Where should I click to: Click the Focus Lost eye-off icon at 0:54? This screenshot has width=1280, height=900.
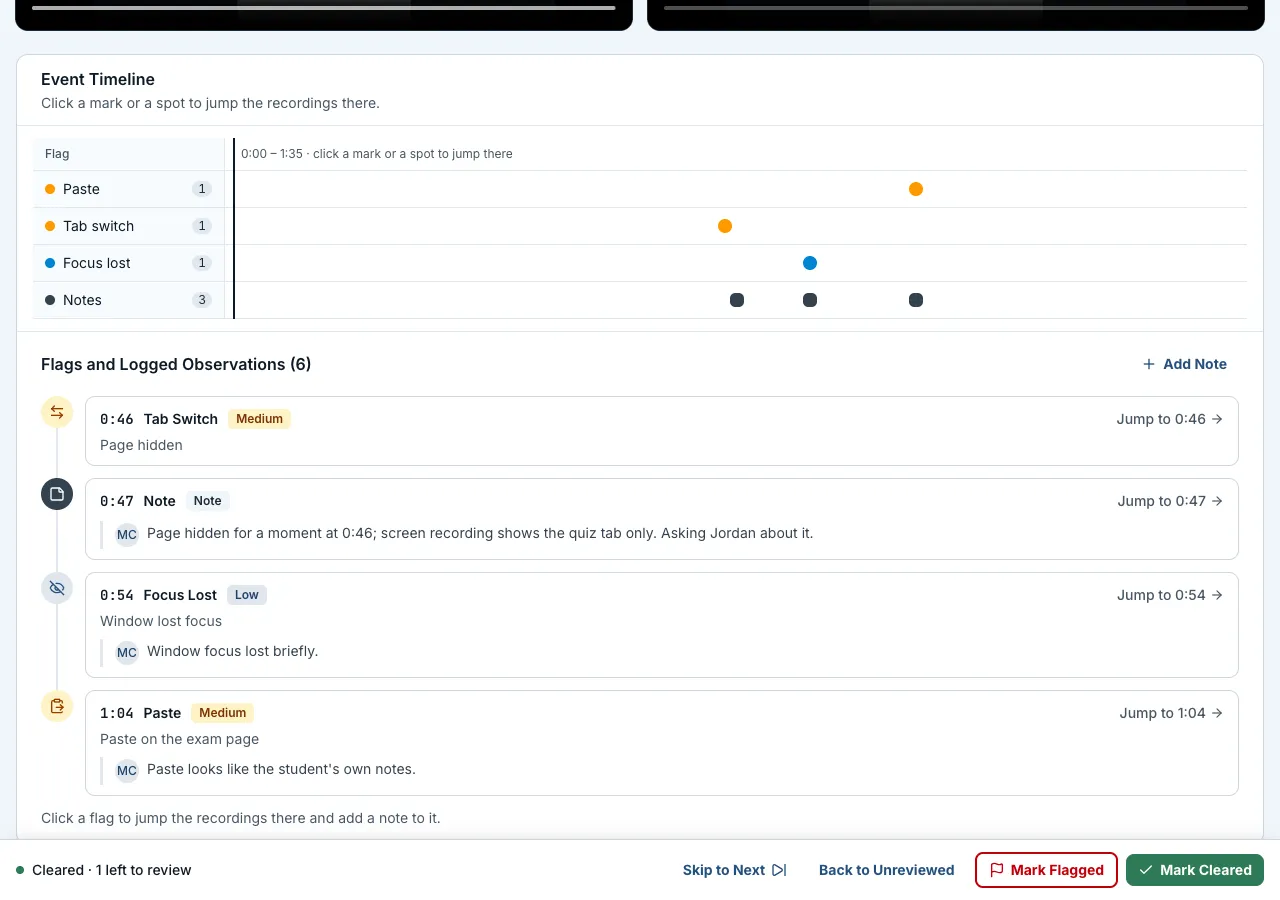(x=57, y=588)
